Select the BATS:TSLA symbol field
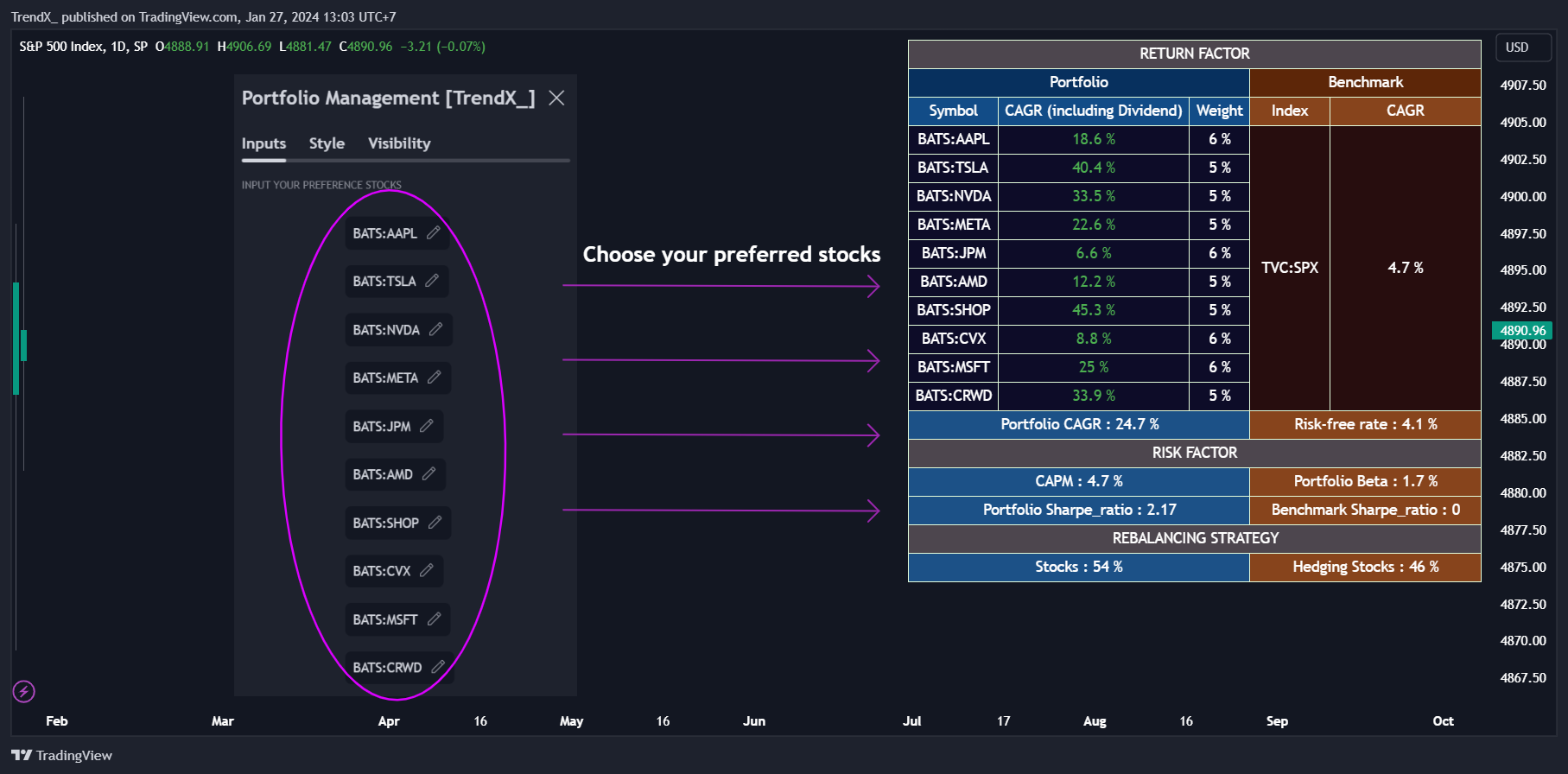Viewport: 1568px width, 774px height. [397, 282]
